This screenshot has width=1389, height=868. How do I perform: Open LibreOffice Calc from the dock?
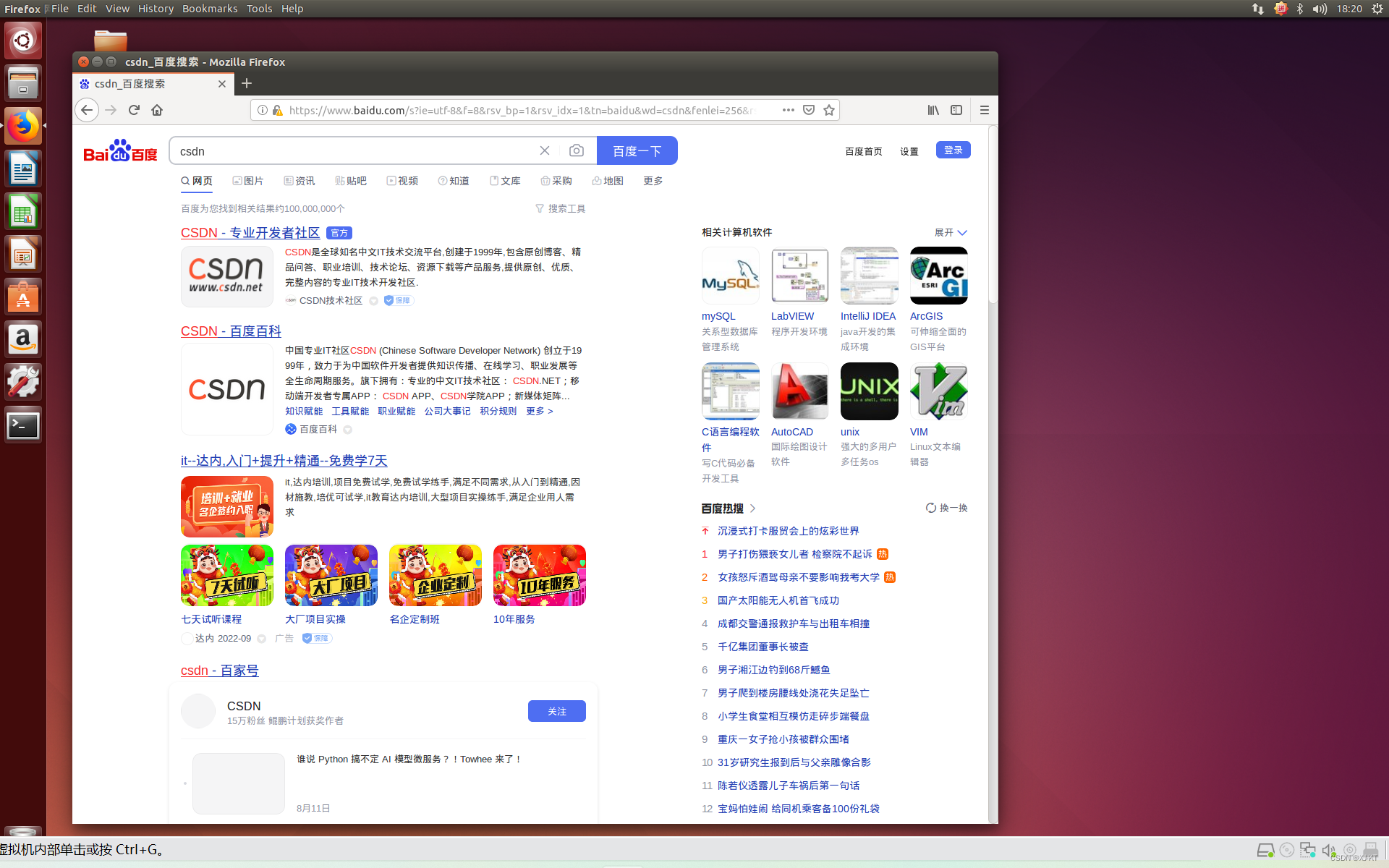tap(23, 212)
